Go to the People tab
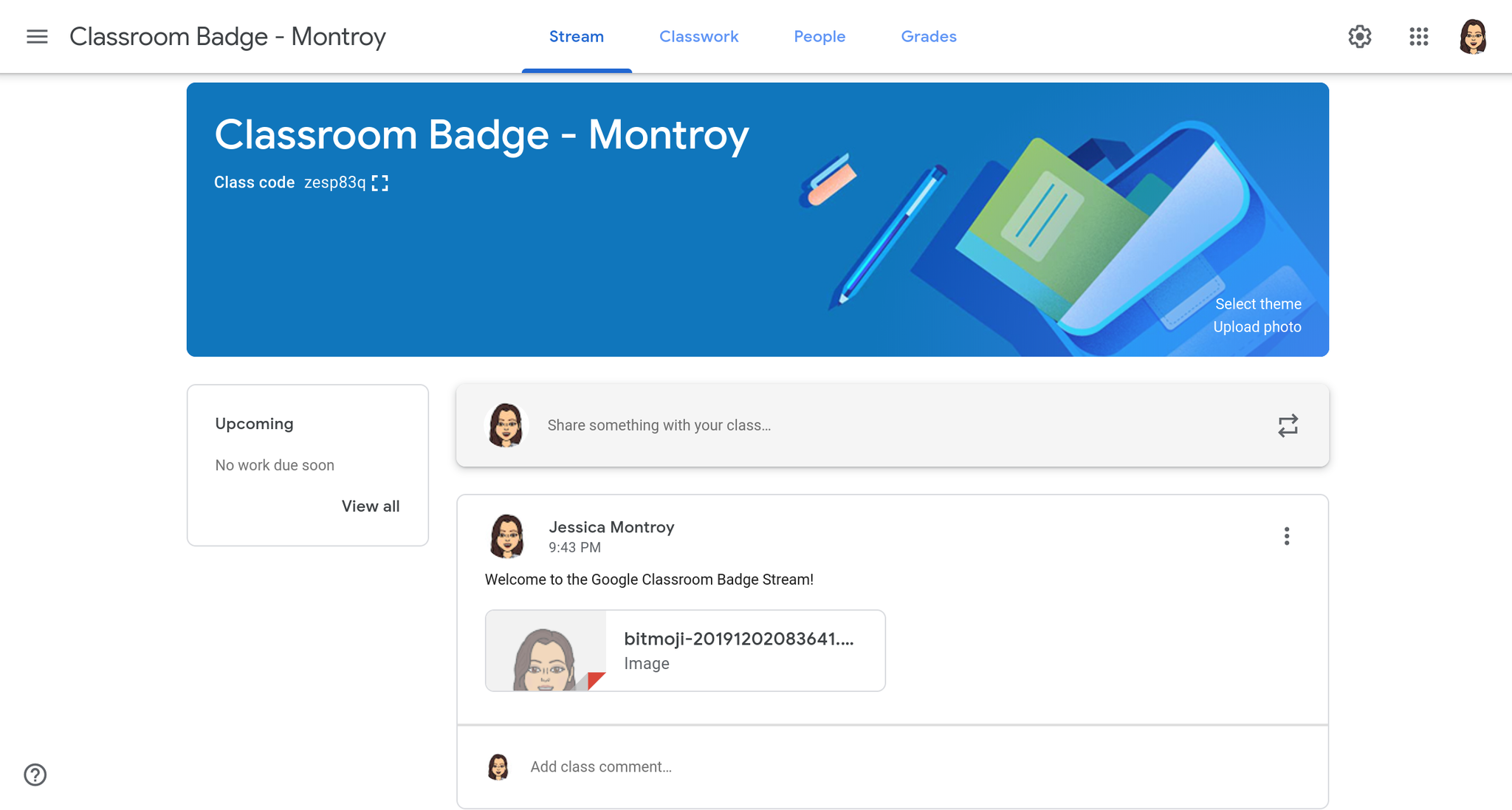This screenshot has width=1512, height=810. tap(819, 36)
